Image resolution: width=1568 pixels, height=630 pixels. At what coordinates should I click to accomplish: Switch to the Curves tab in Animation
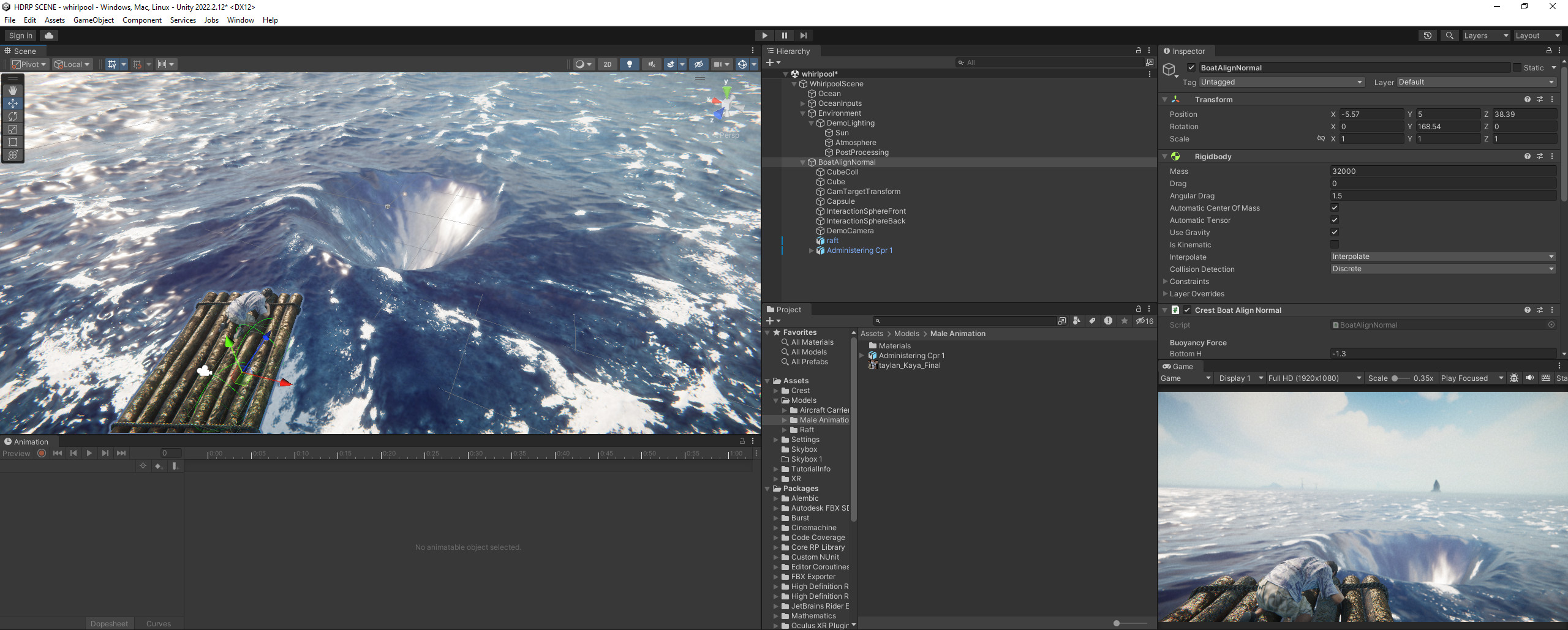158,623
